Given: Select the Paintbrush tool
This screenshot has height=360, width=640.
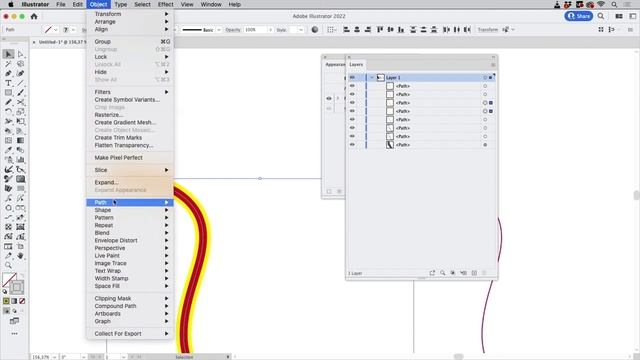Looking at the screenshot, I should click(20, 93).
